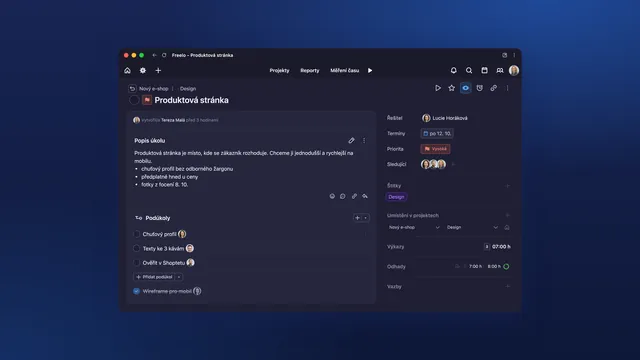Change Vysoká priority badge
The height and width of the screenshot is (360, 640).
436,149
